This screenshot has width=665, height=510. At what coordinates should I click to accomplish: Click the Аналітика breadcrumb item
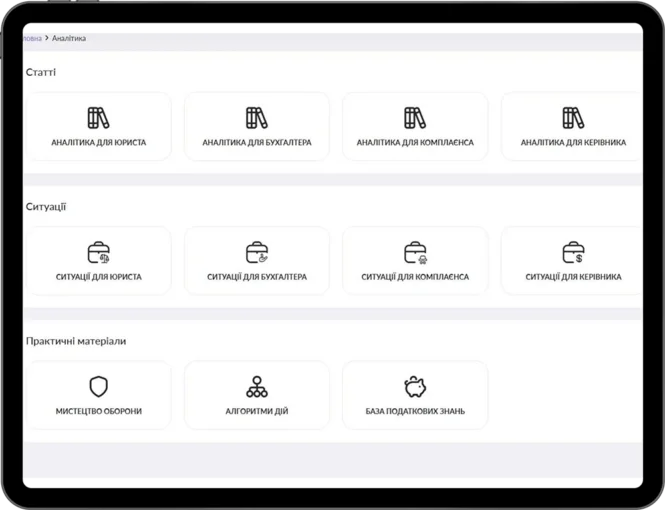point(69,38)
